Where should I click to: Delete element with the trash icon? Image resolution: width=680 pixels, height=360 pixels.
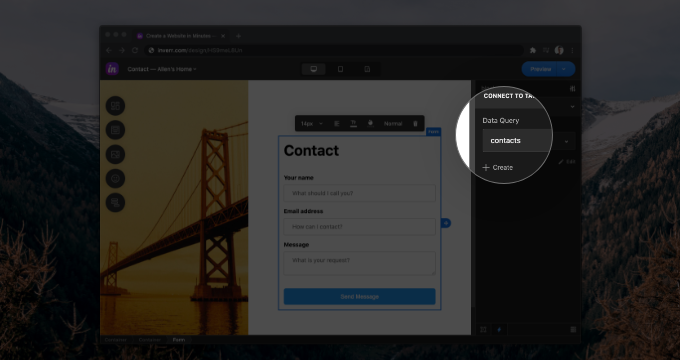(415, 124)
